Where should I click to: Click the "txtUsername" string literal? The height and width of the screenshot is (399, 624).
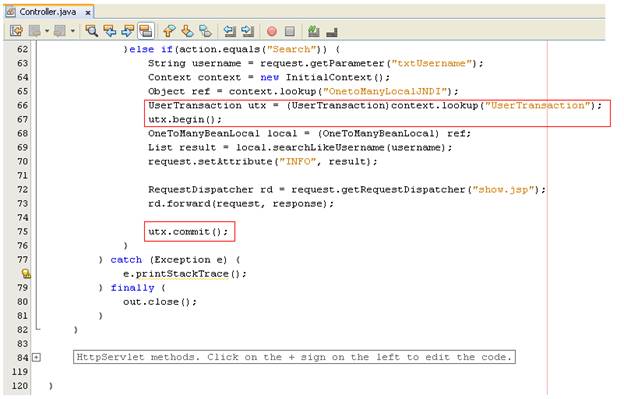[432, 63]
